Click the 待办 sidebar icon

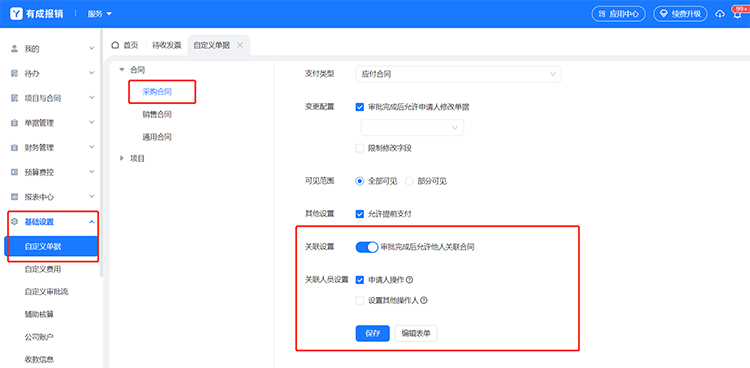click(x=14, y=73)
